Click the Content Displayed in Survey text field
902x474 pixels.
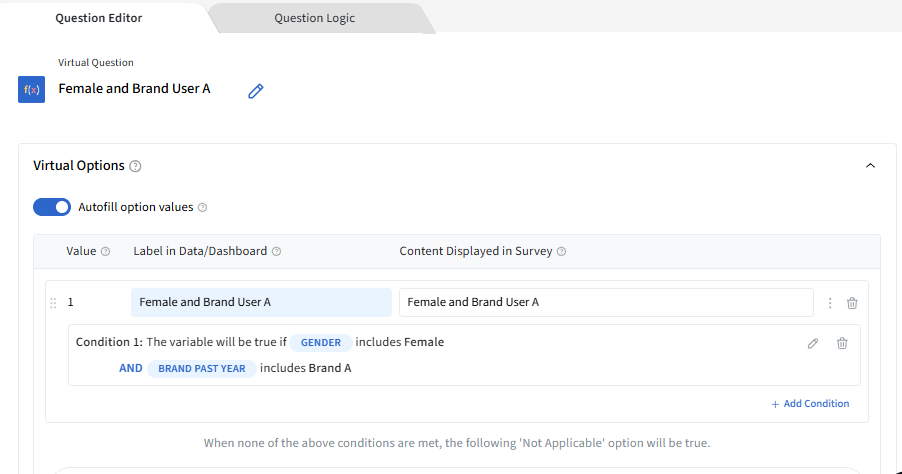pos(606,303)
